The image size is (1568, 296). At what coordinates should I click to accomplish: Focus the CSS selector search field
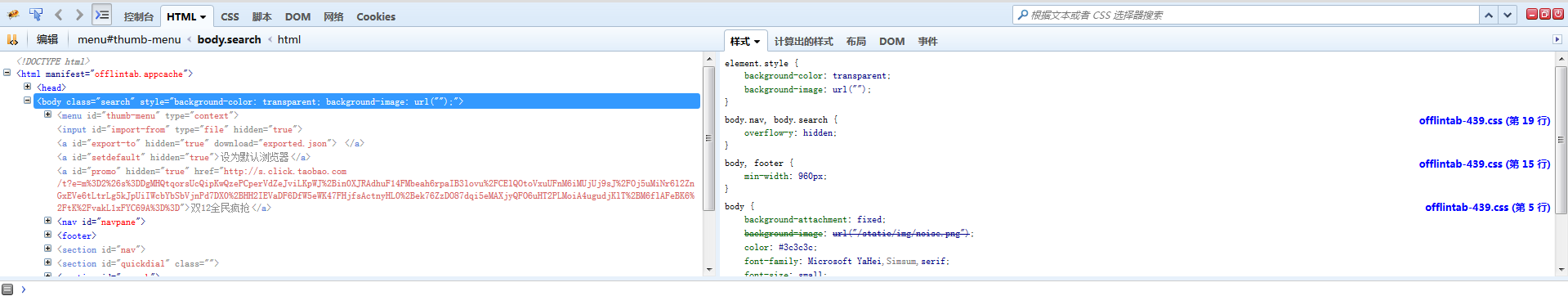(x=1246, y=15)
